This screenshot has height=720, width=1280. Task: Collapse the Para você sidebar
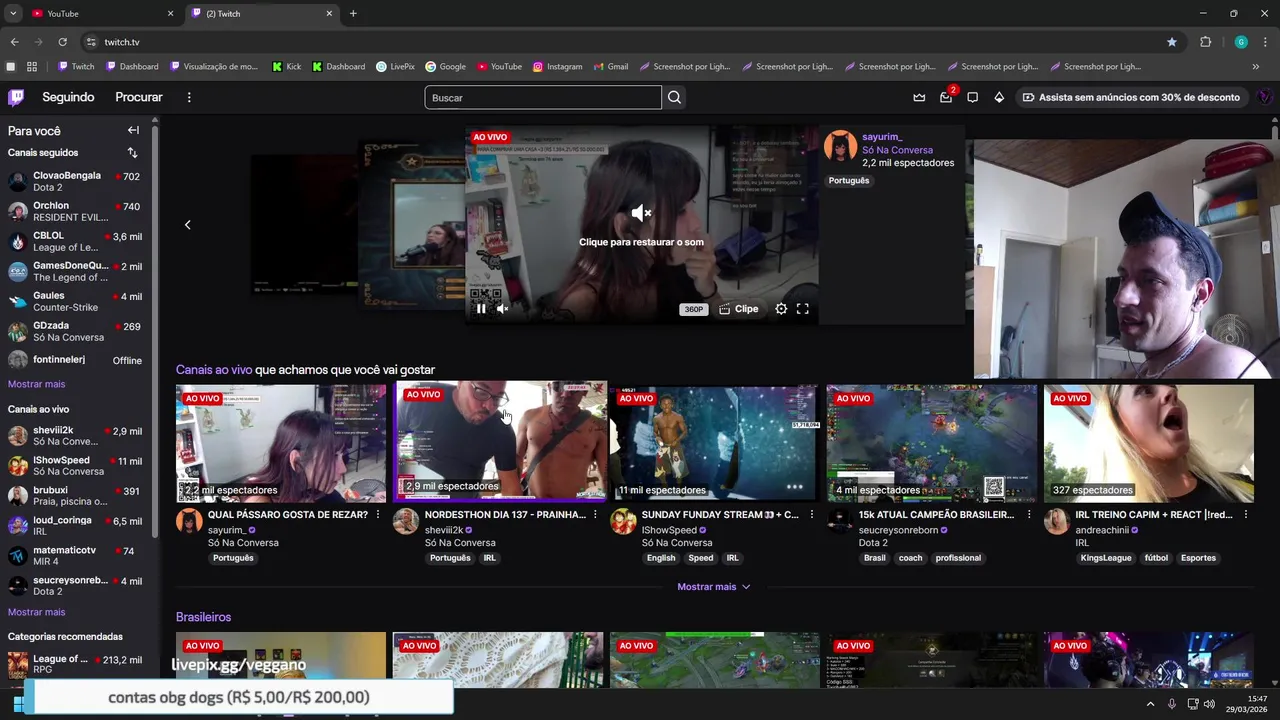[133, 130]
